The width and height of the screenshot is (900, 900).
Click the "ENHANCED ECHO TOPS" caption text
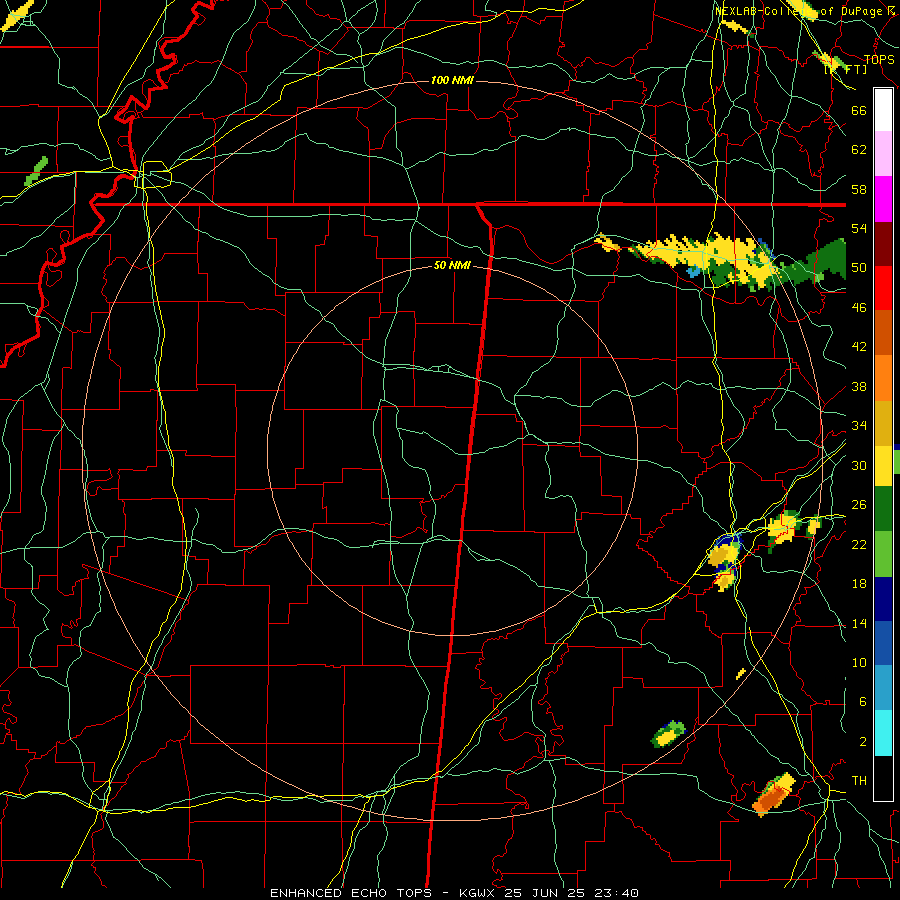point(351,893)
